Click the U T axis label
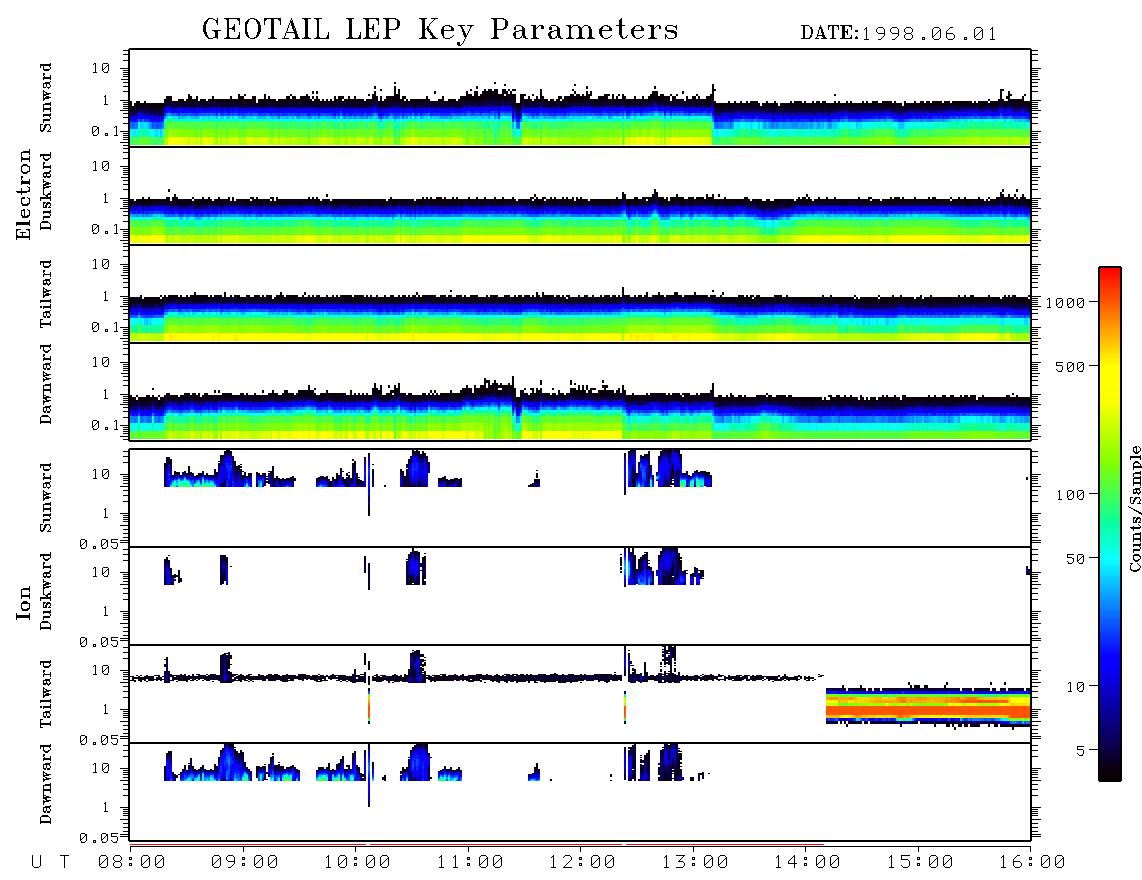Image resolution: width=1142 pixels, height=880 pixels. coord(50,863)
